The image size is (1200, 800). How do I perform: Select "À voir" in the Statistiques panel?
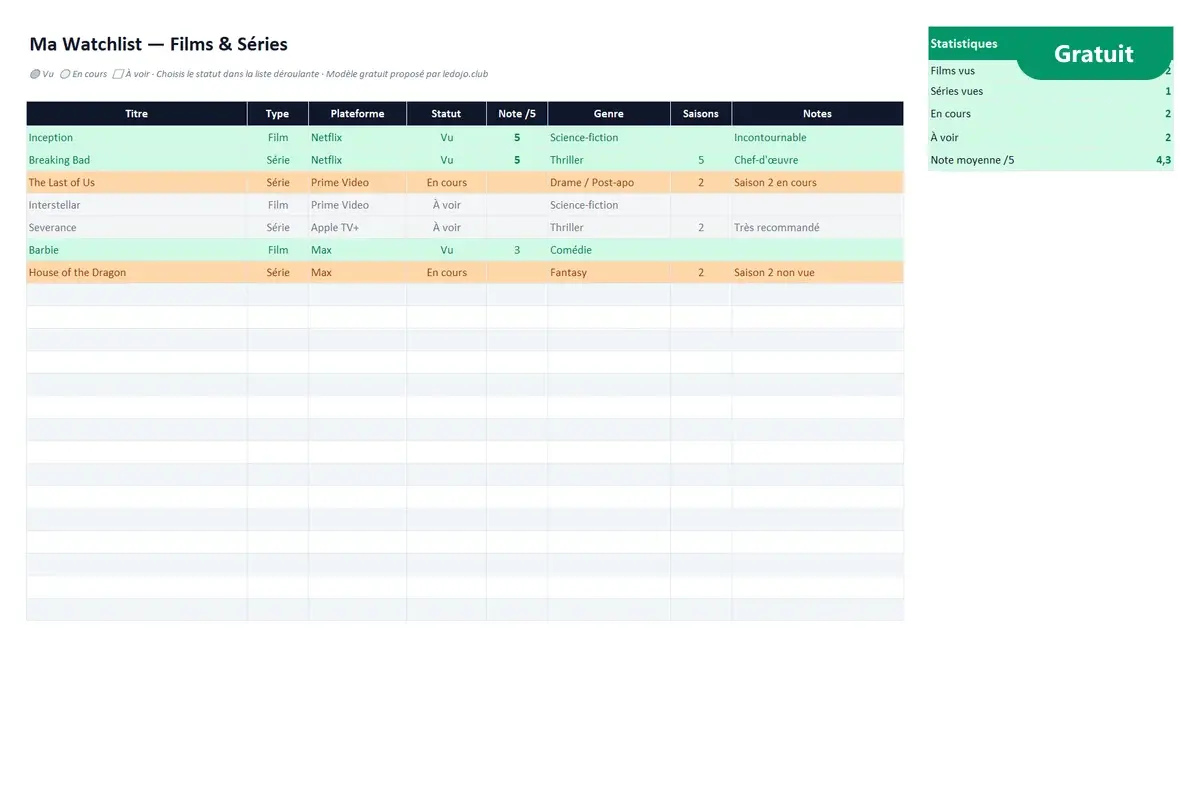point(945,137)
